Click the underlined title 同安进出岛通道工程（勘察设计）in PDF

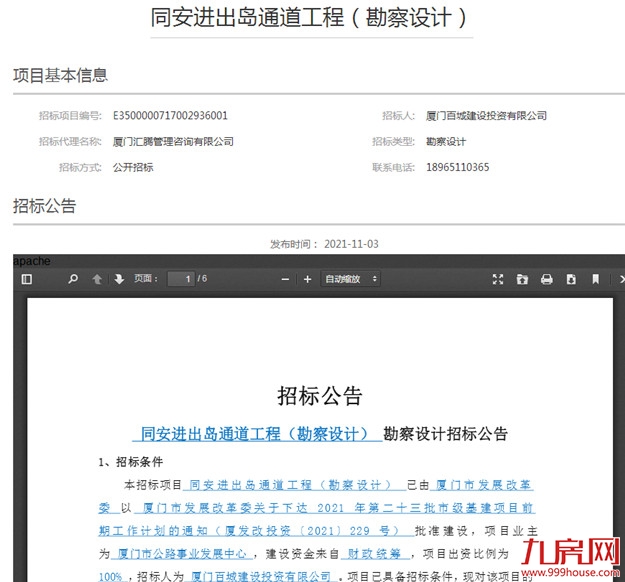click(x=257, y=434)
